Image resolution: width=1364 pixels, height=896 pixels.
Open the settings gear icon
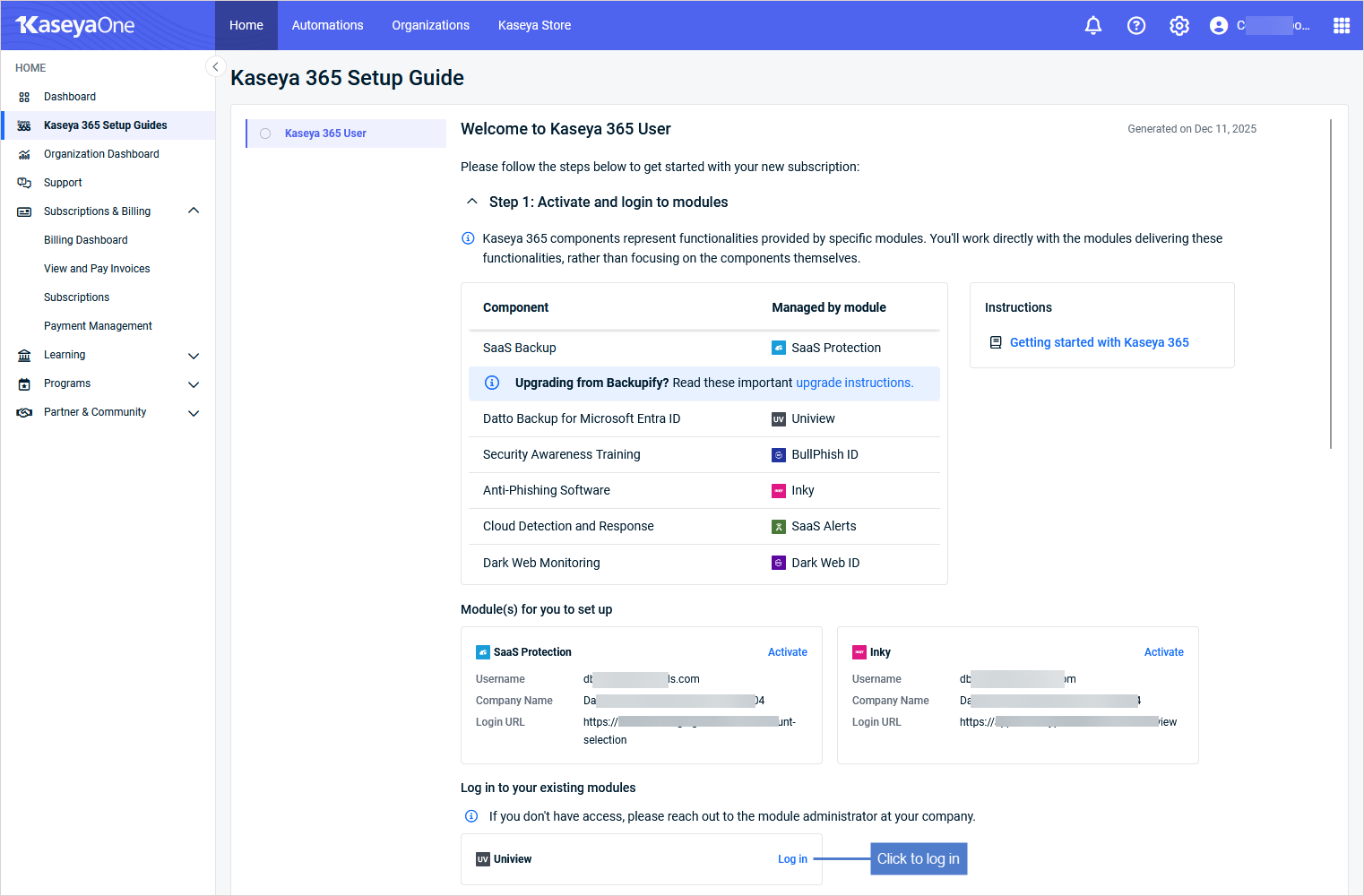coord(1178,26)
